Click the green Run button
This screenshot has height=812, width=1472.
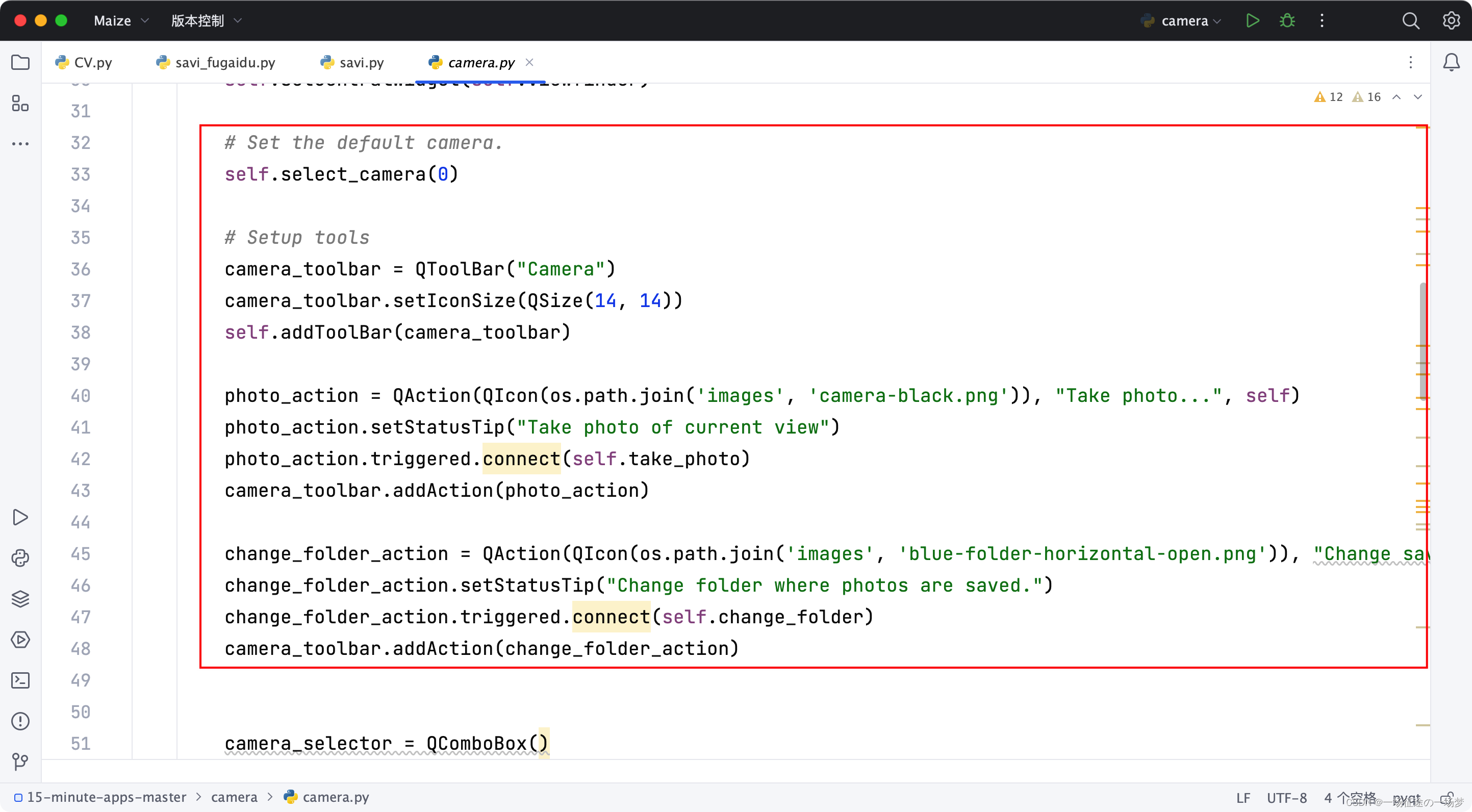point(1252,20)
